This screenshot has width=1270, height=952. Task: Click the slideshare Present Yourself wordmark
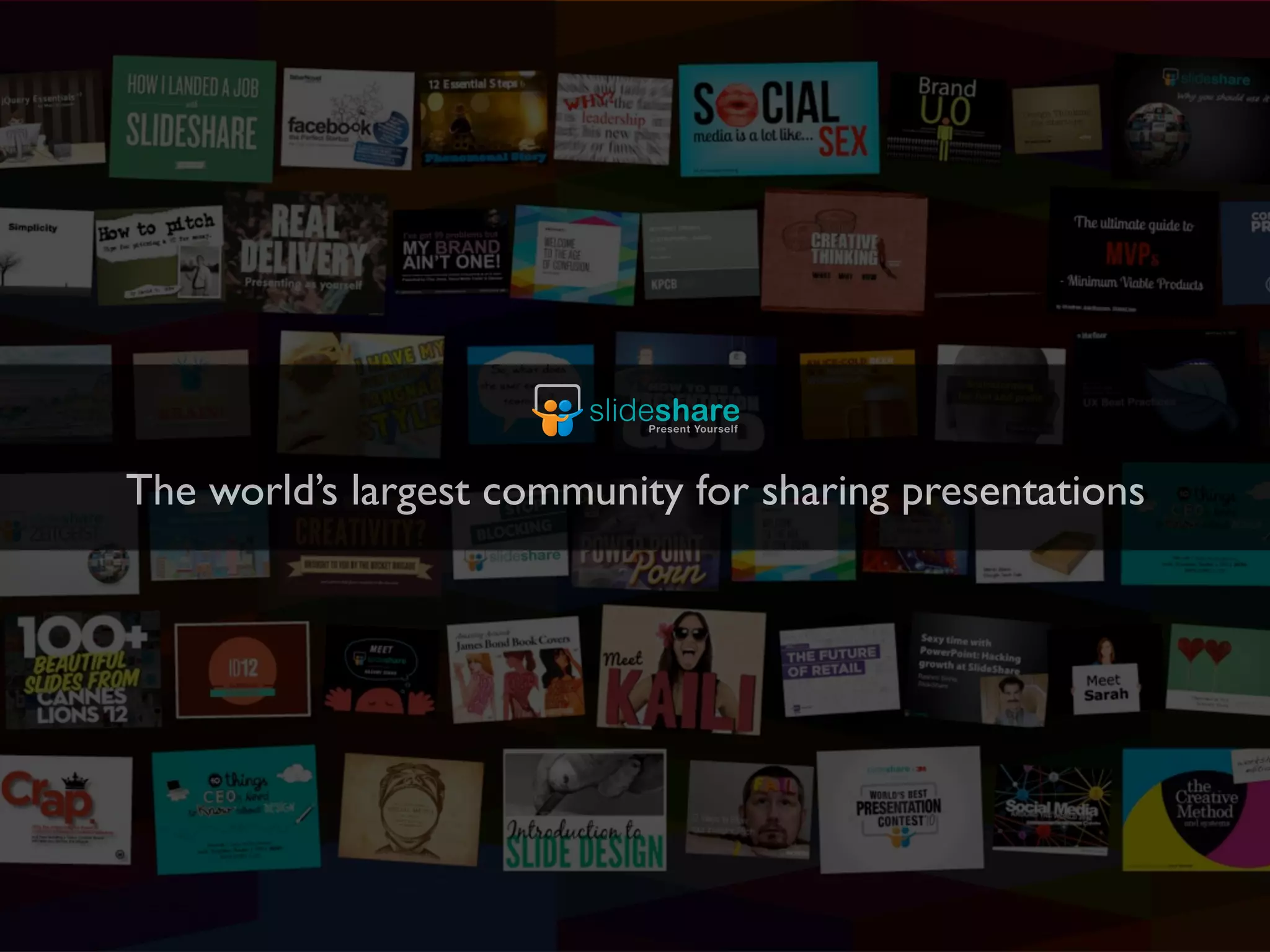(664, 415)
